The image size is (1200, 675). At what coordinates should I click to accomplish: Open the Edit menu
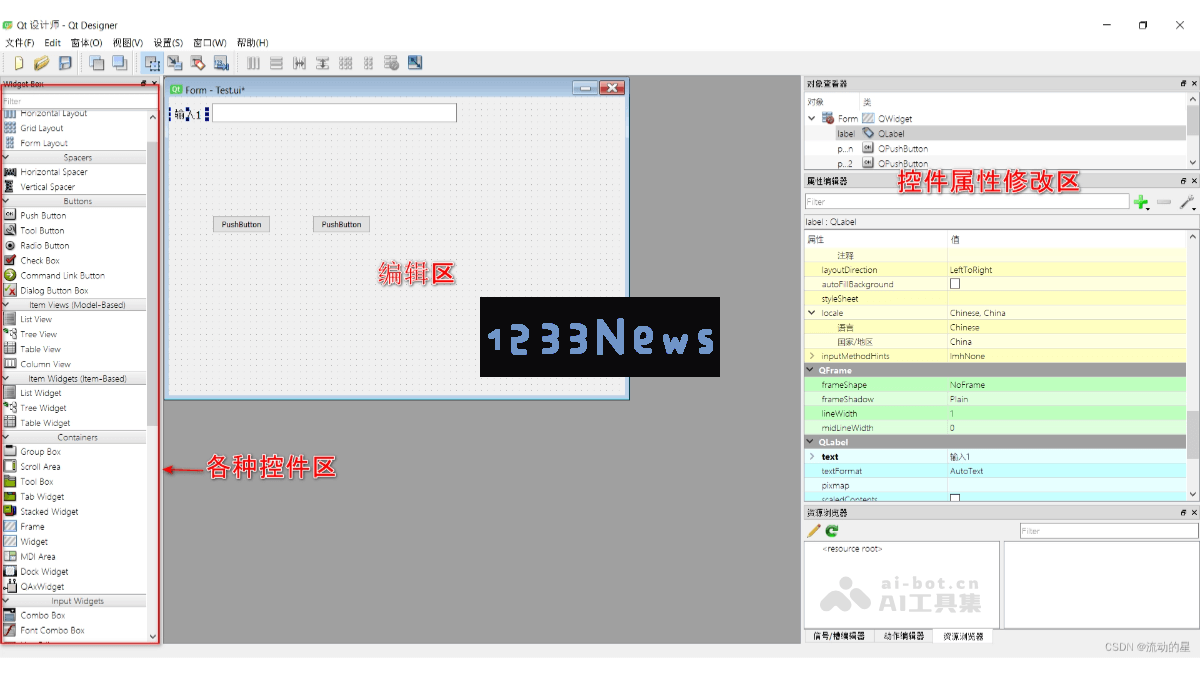[53, 43]
